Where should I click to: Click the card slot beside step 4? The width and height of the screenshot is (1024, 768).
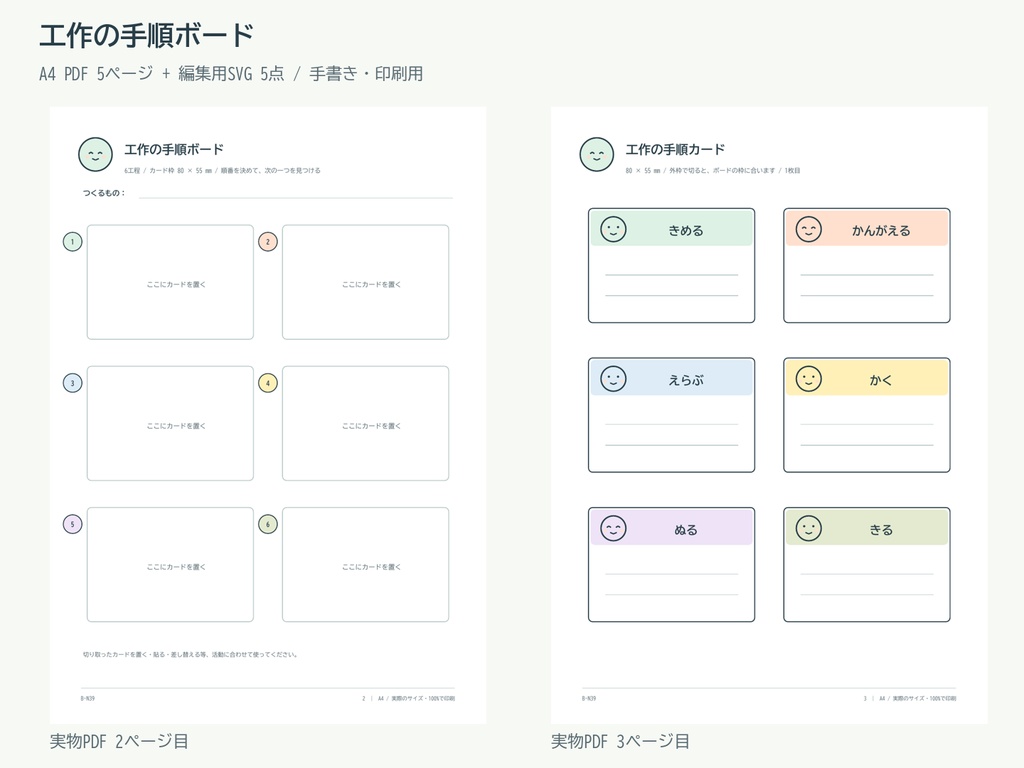(366, 423)
